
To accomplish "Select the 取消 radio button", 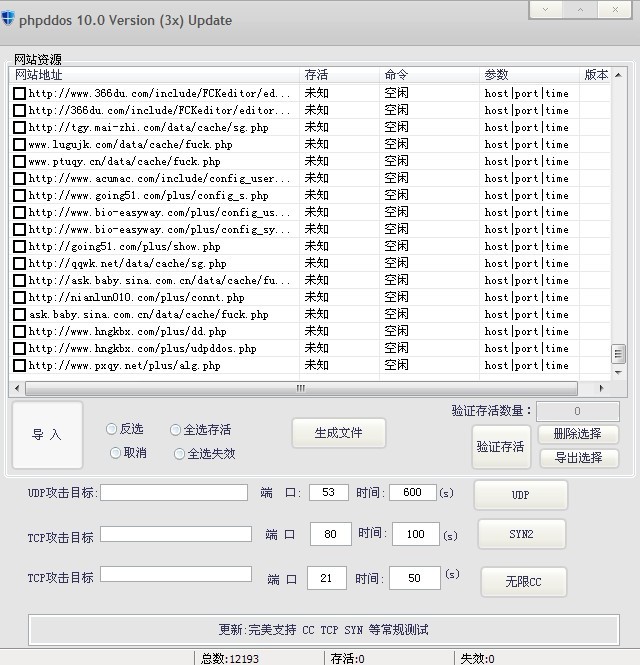I will pos(115,453).
